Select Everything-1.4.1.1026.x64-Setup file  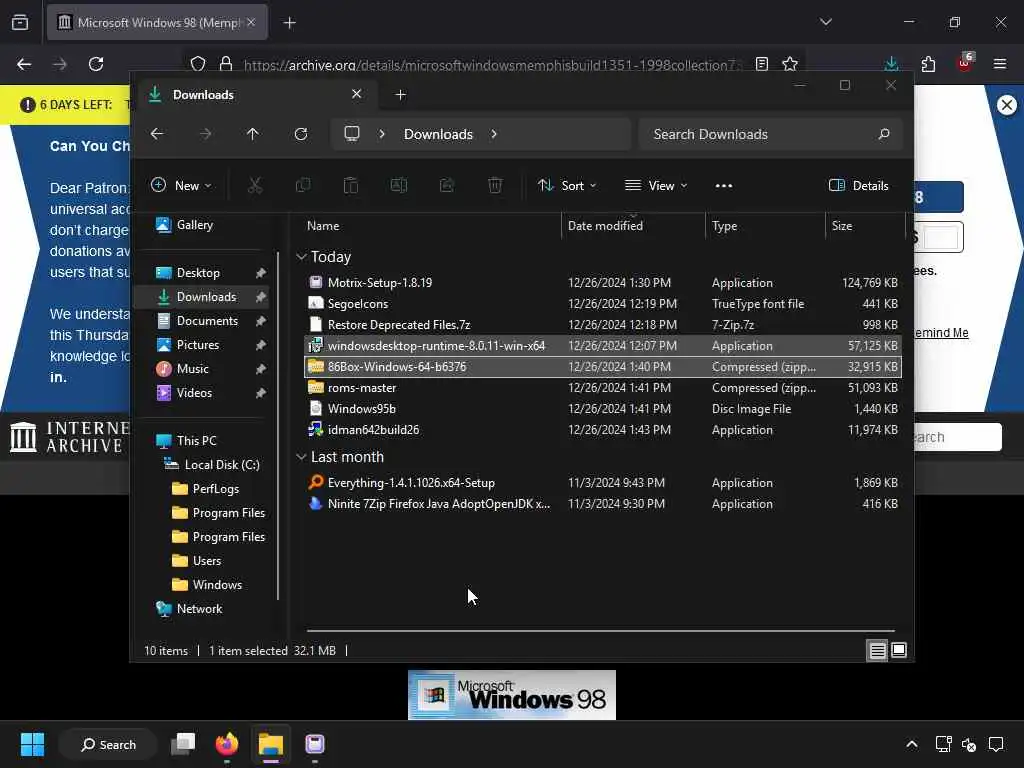tap(602, 483)
